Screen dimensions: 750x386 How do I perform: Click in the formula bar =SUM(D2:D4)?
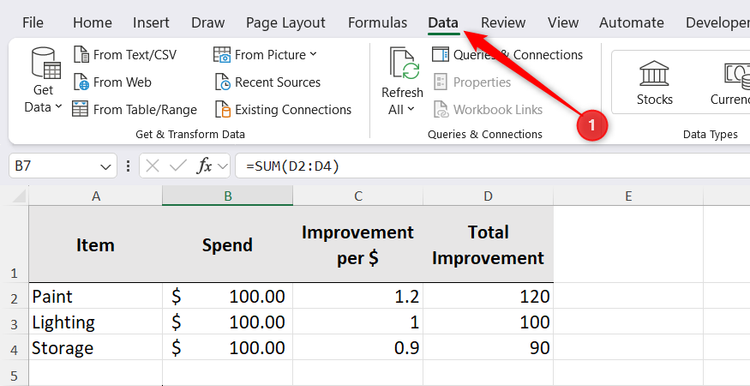click(493, 166)
